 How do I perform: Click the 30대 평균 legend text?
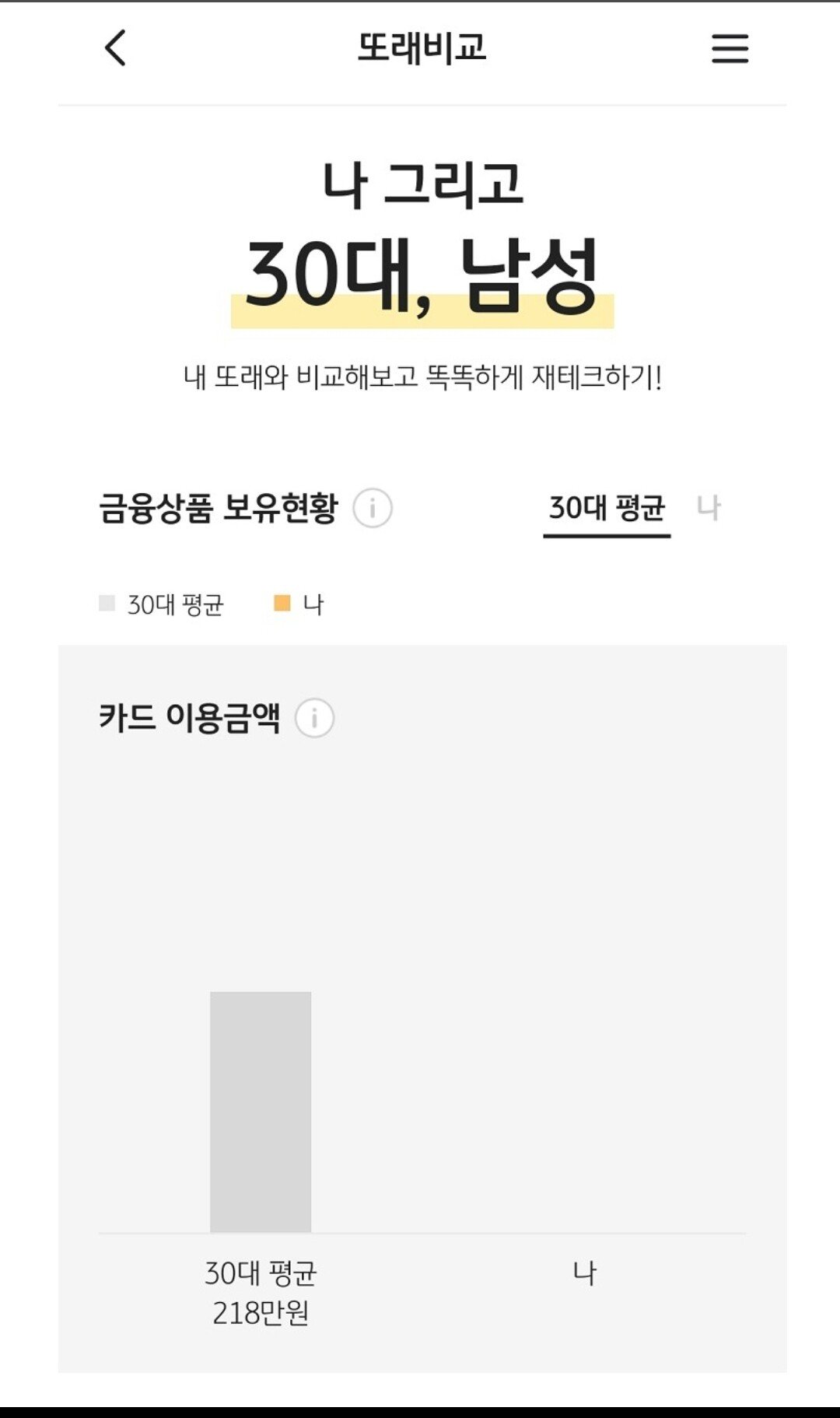coord(175,604)
